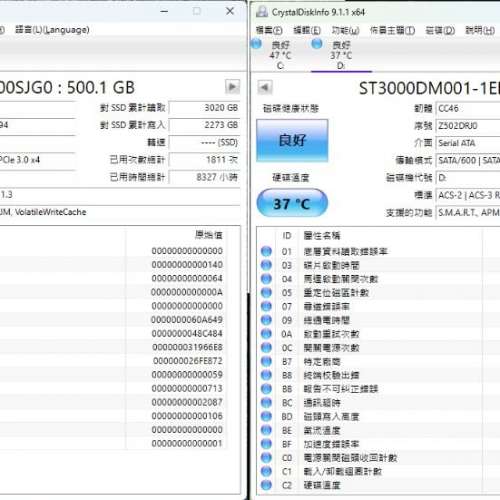Screen dimensions: 500x500
Task: Select raw value 000000000000A
Action: (x=187, y=292)
